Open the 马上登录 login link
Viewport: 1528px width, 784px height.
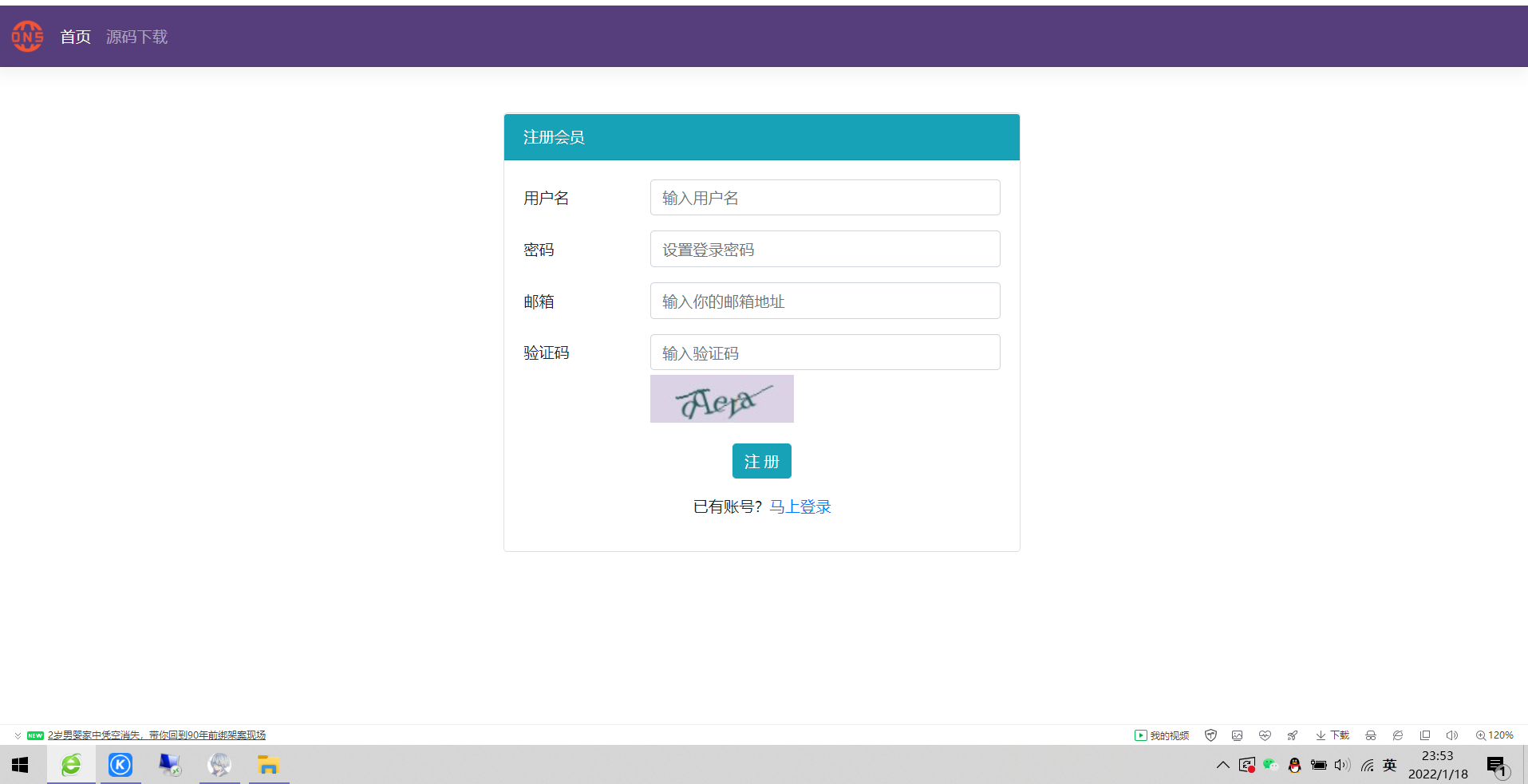coord(800,506)
